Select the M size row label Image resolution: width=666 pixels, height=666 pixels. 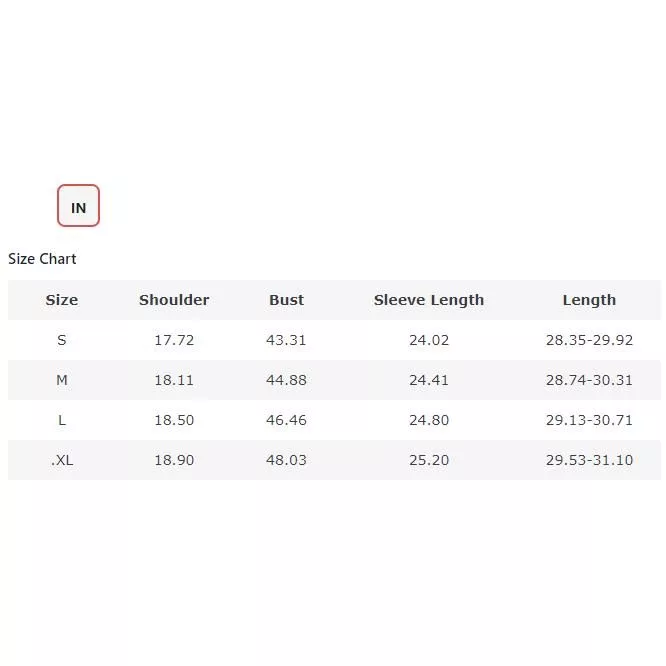62,380
